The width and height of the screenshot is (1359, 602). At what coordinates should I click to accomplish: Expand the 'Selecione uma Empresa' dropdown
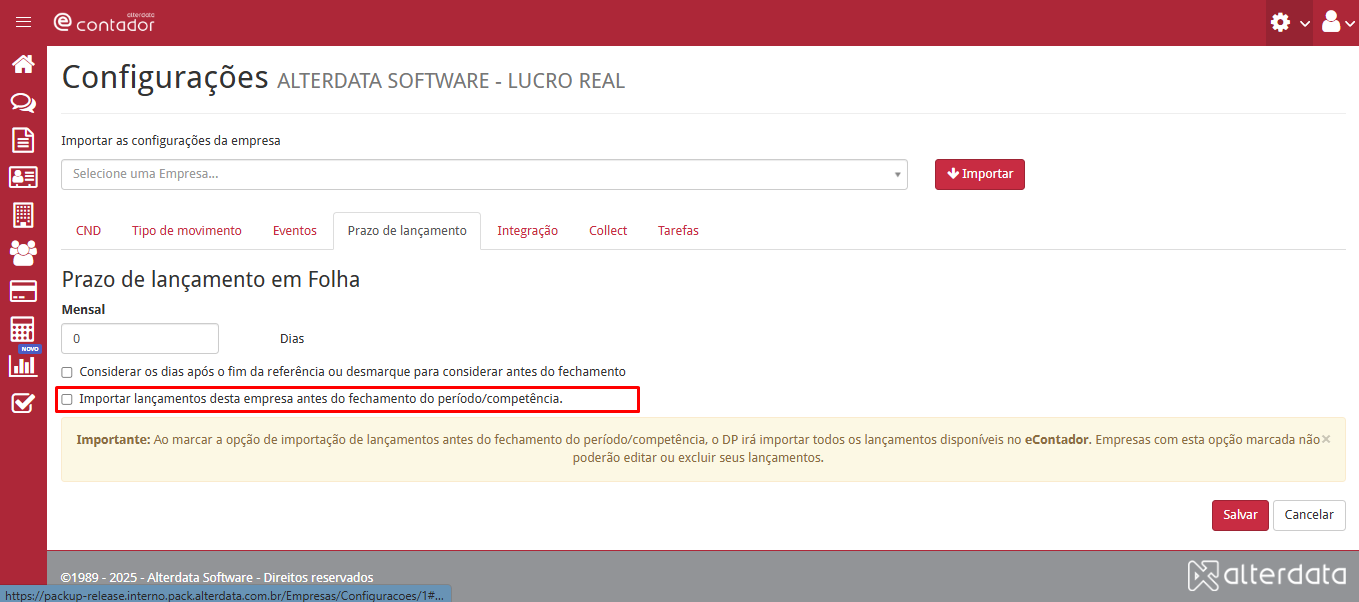point(484,174)
